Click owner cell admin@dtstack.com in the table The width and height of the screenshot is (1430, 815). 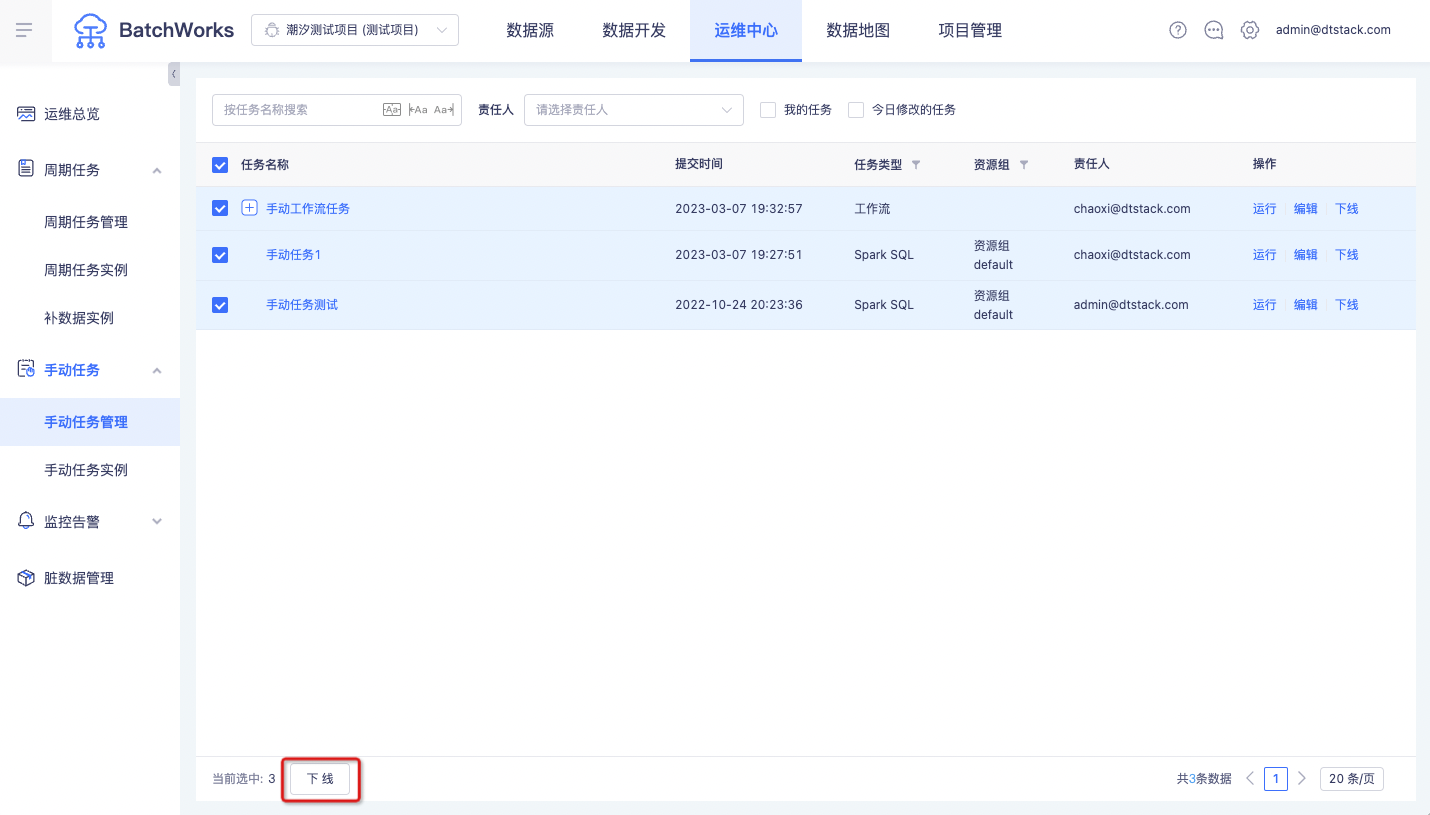pos(1131,305)
